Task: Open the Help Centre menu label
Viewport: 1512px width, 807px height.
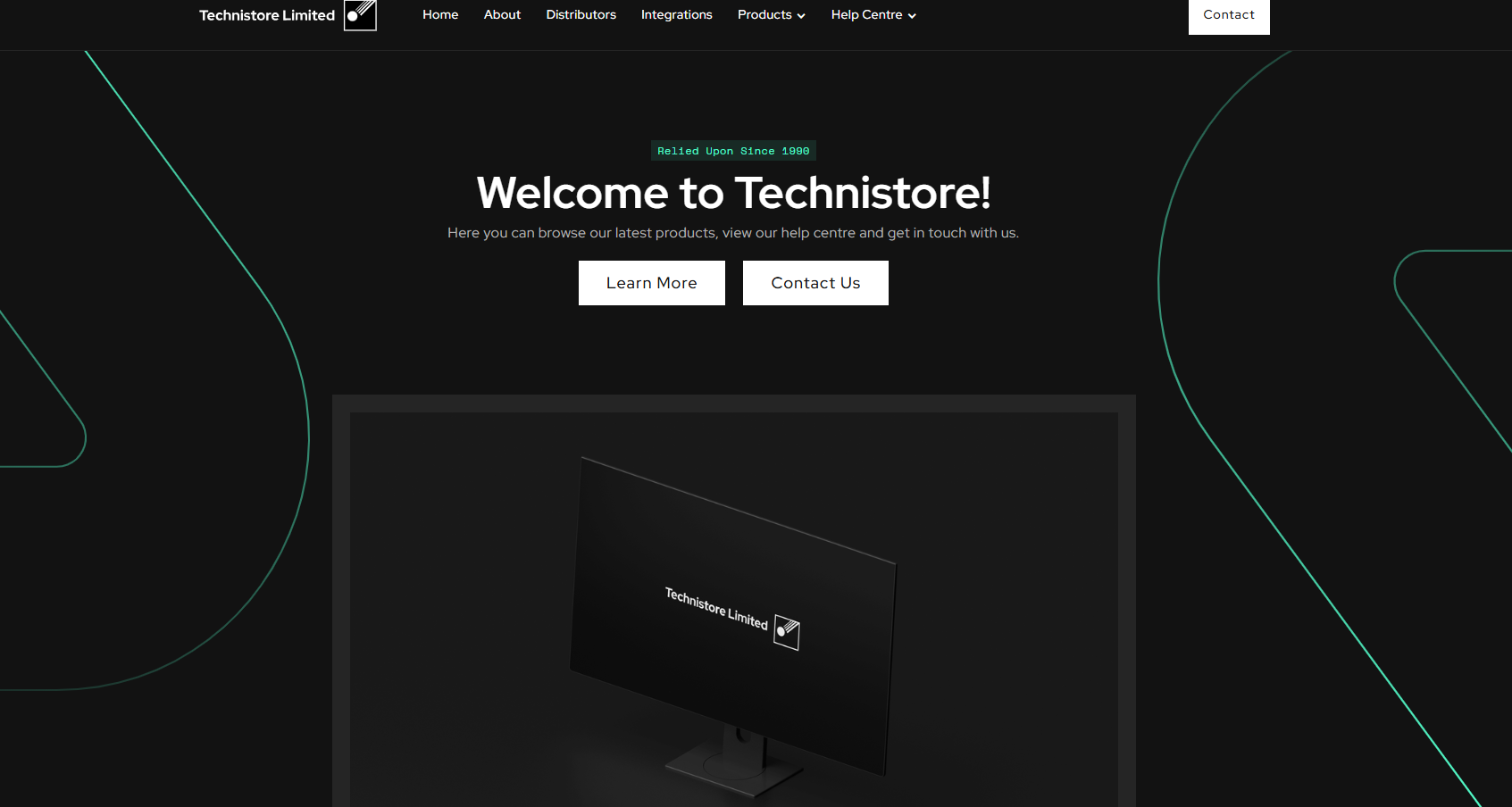Action: coord(866,15)
